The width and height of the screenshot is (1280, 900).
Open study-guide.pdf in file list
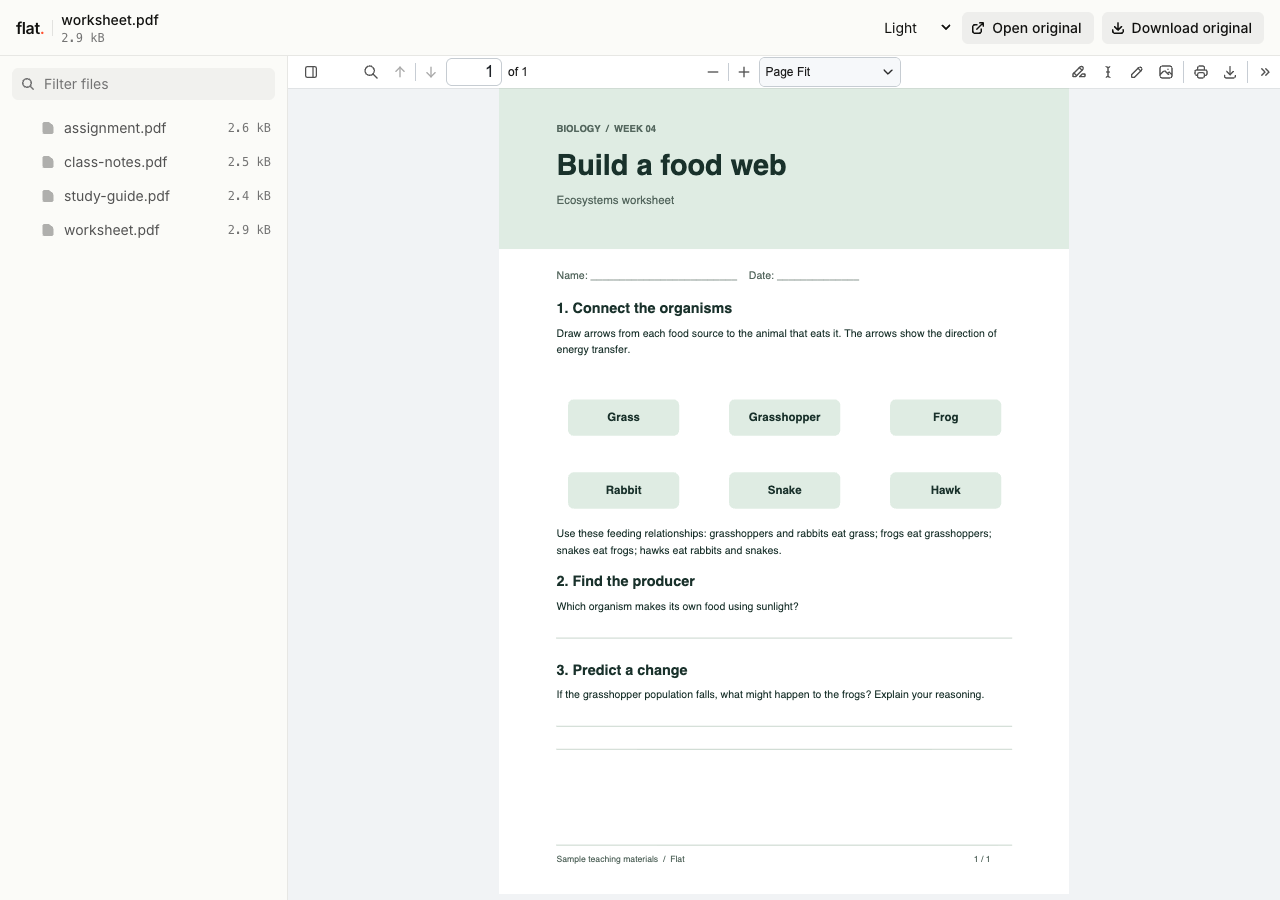pyautogui.click(x=143, y=196)
